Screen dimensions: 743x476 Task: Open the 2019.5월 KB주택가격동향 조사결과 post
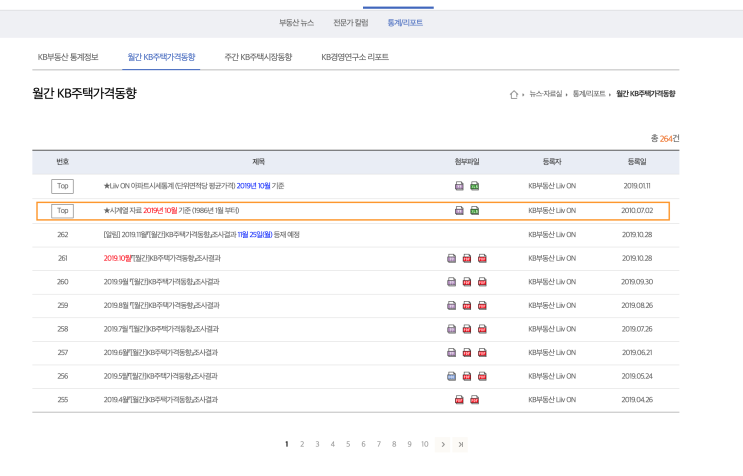tap(161, 376)
